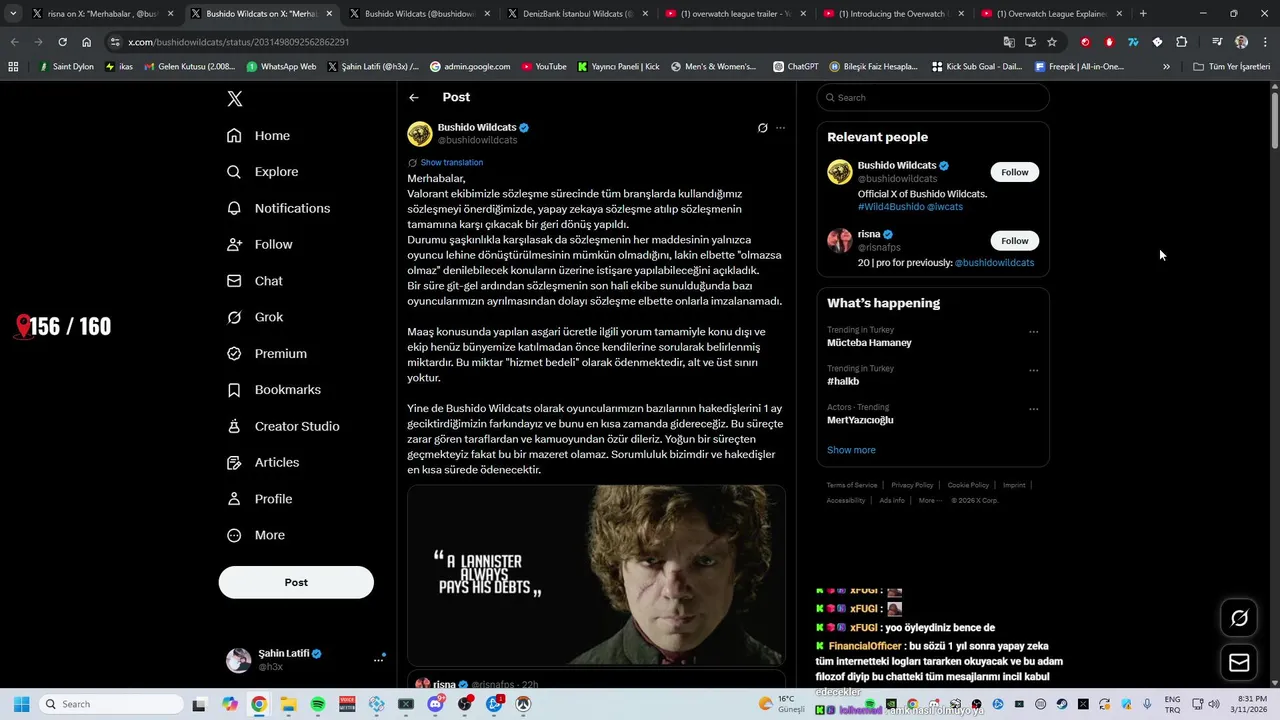Viewport: 1280px width, 720px height.
Task: Follow Bushido Wildcats in Relevant people
Action: [x=1015, y=172]
